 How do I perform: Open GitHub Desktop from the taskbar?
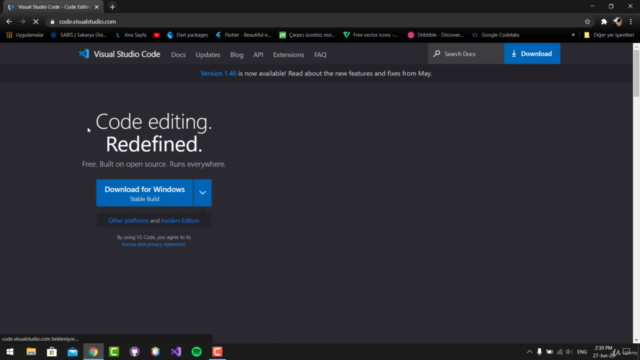tap(135, 351)
